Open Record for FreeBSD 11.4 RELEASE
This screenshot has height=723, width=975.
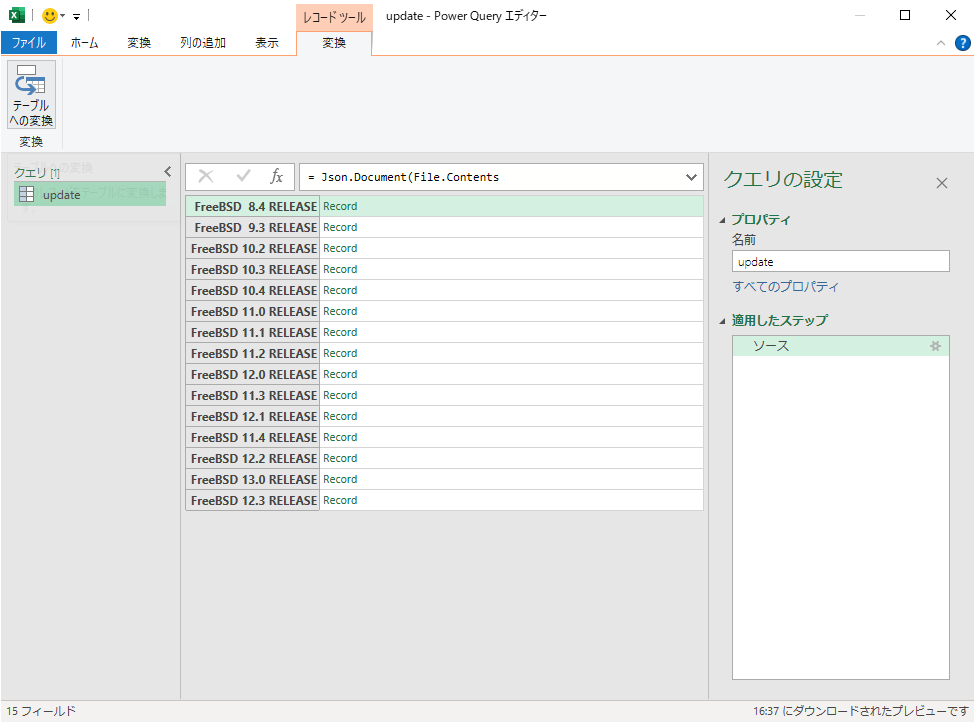pyautogui.click(x=340, y=438)
